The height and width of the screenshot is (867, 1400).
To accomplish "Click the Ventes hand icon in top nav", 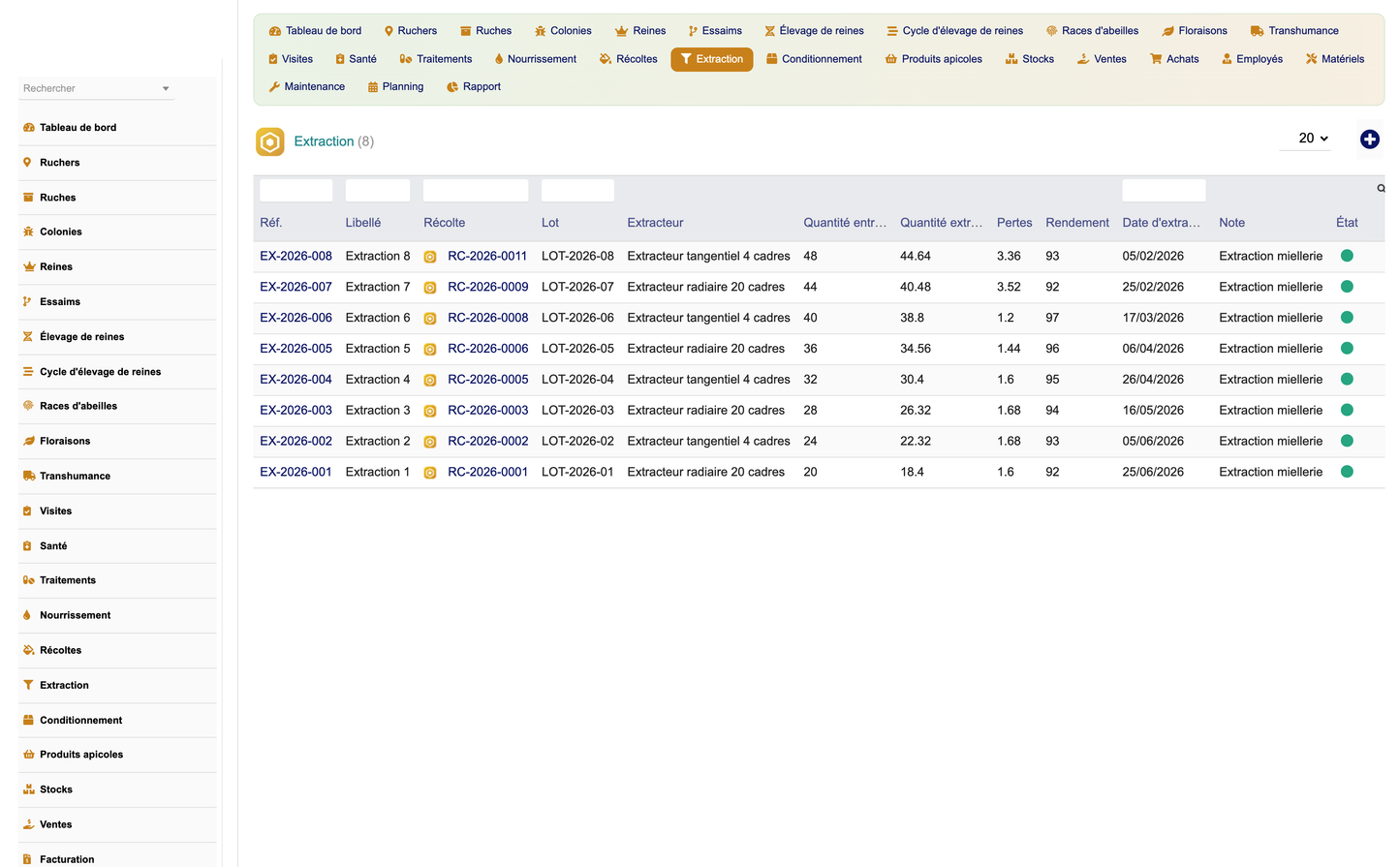I will [x=1083, y=59].
